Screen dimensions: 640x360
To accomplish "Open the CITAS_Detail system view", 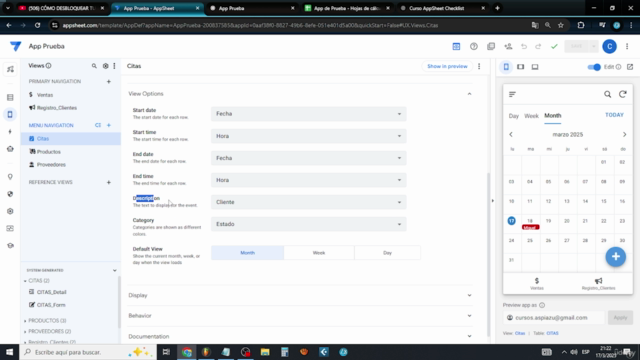I will click(51, 292).
